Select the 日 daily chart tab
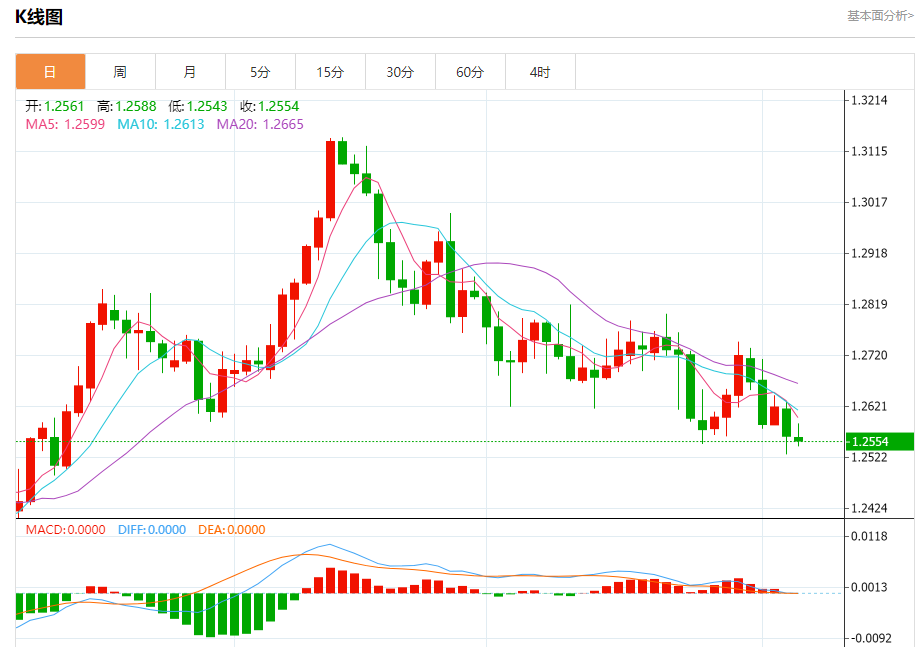The width and height of the screenshot is (921, 647). (51, 72)
